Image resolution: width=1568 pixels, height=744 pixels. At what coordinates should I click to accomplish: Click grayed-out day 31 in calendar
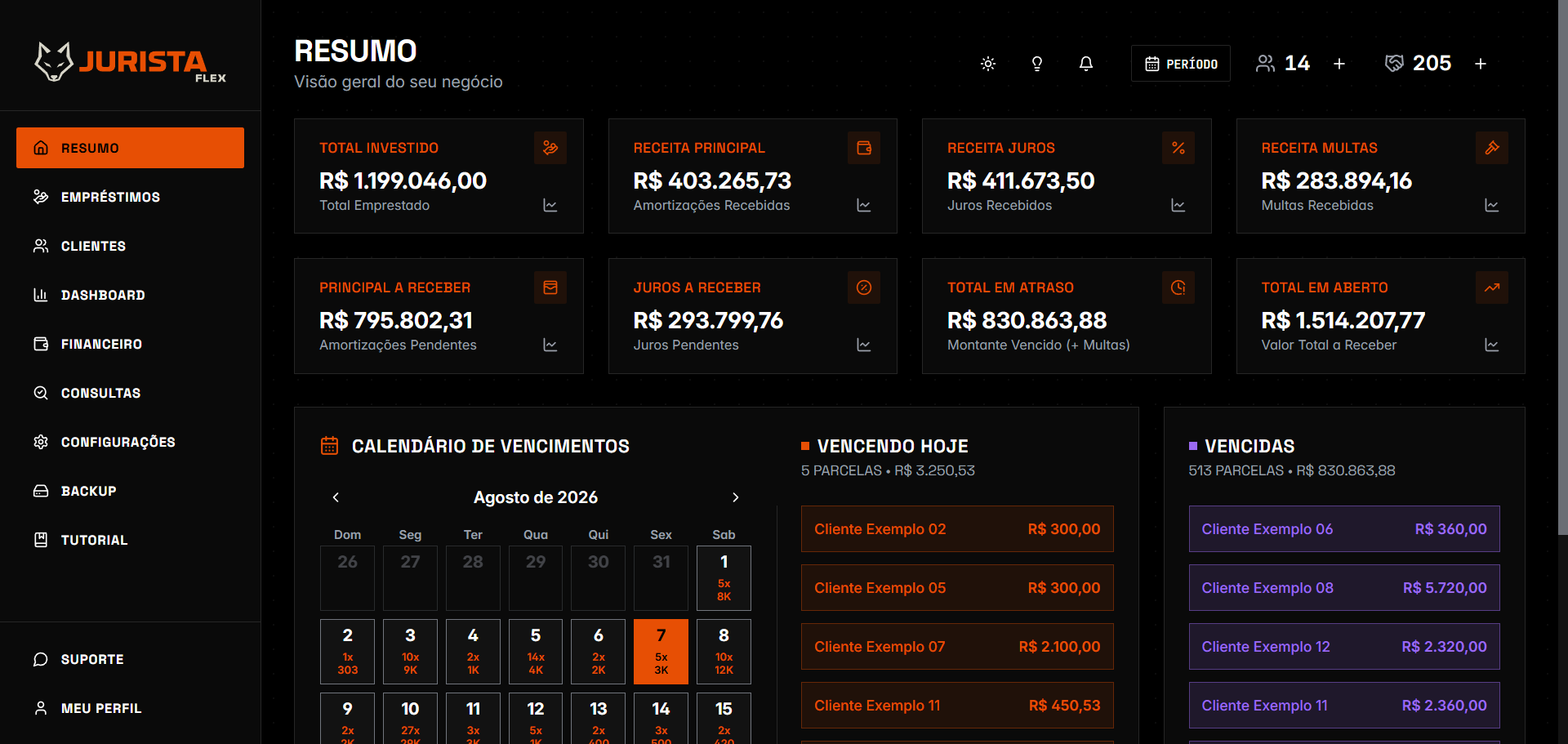click(x=661, y=578)
